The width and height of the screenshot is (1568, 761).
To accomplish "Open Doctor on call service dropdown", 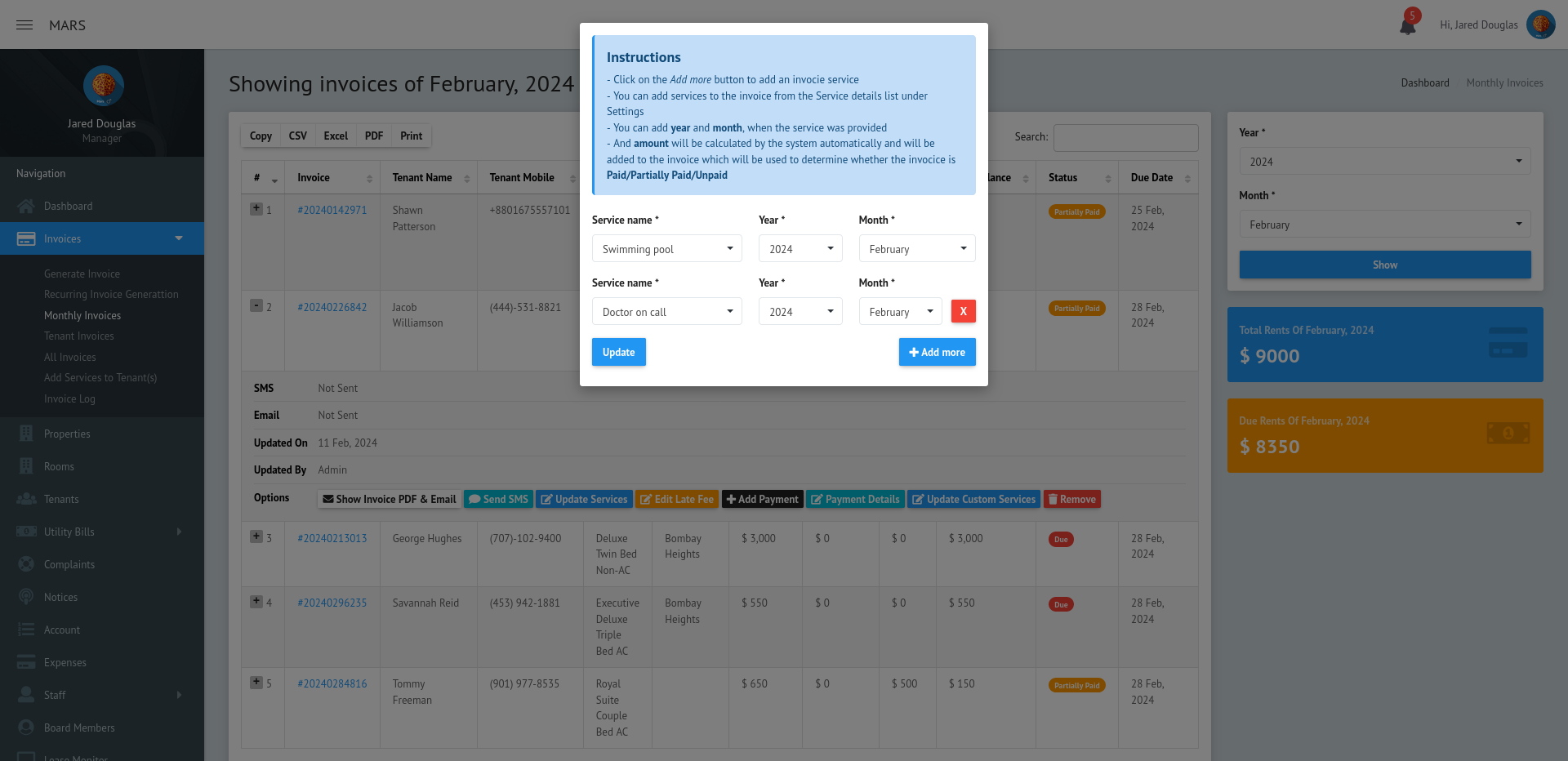I will click(666, 312).
